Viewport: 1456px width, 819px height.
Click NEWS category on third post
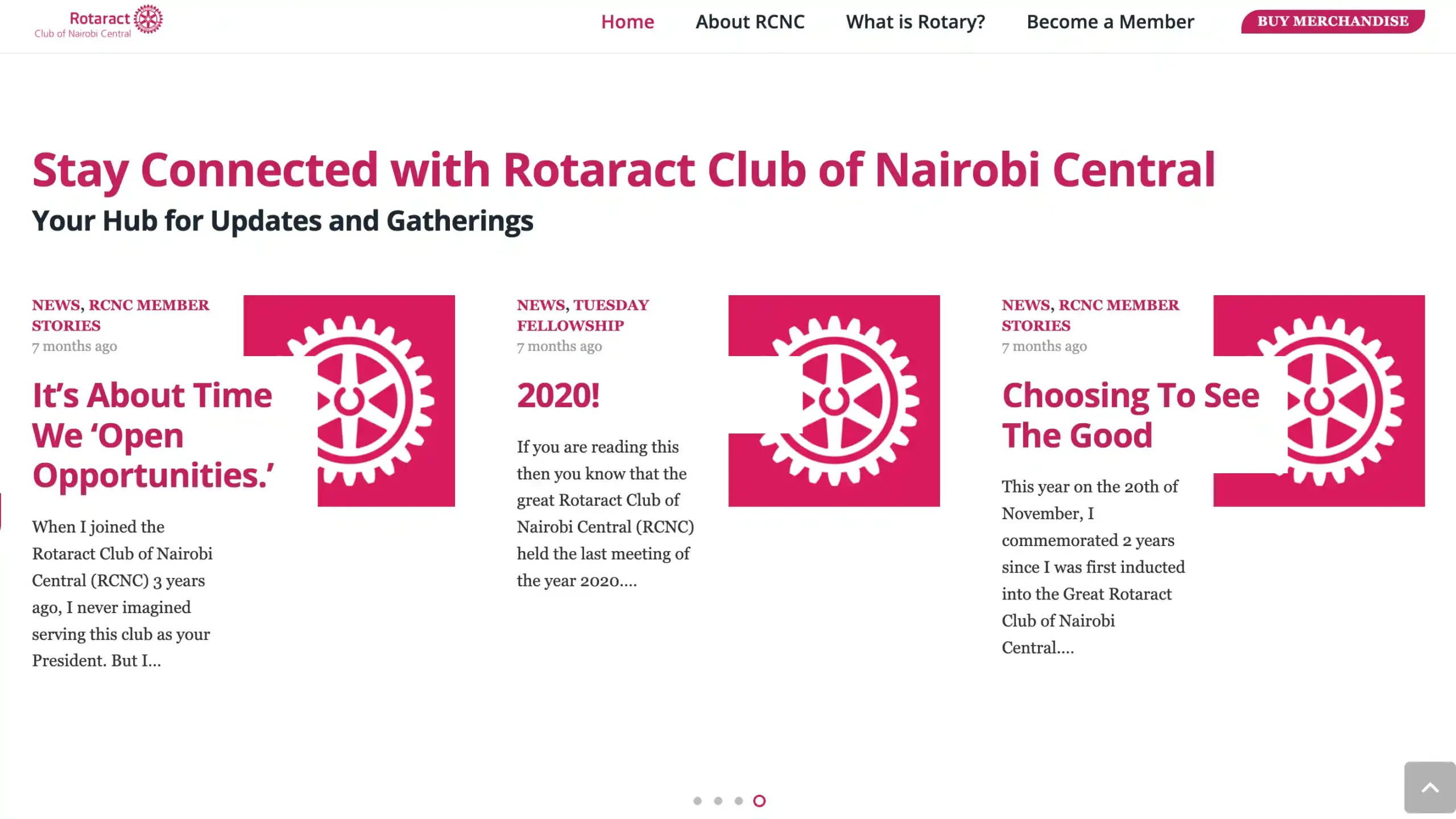point(1025,305)
